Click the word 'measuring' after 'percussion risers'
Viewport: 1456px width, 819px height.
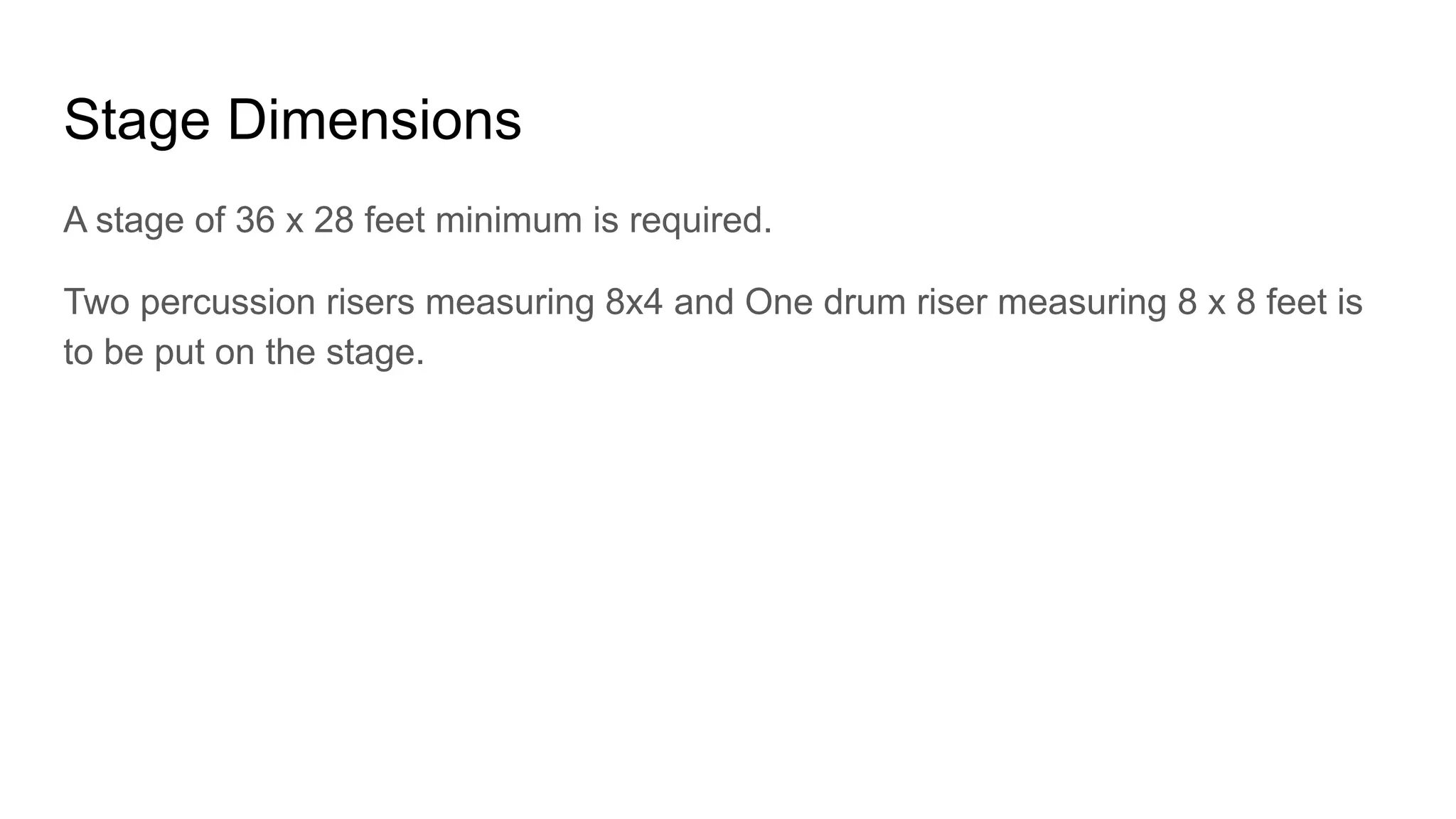tap(510, 303)
